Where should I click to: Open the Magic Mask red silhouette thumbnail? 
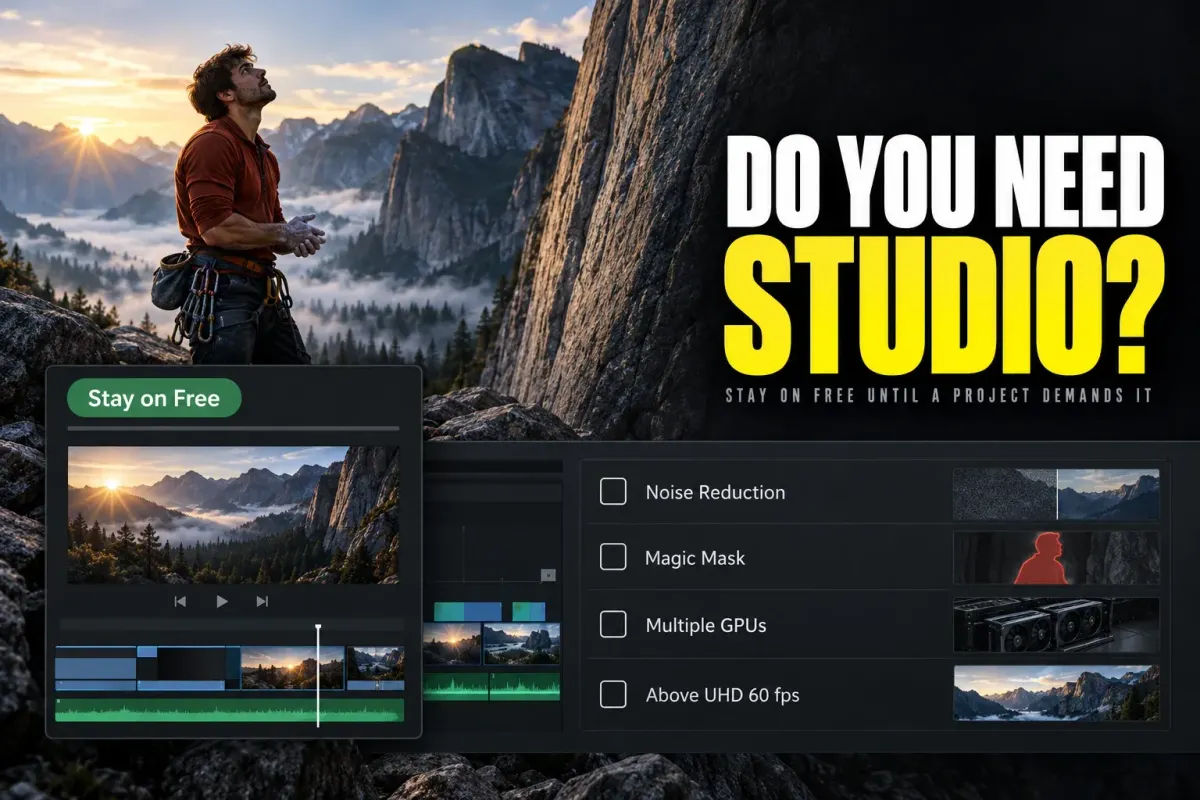(x=1056, y=557)
